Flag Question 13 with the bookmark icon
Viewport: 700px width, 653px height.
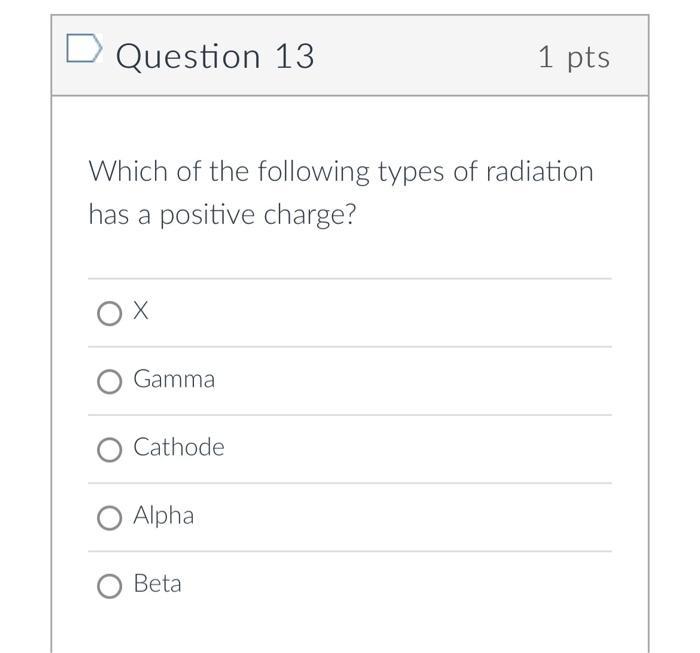pyautogui.click(x=84, y=49)
